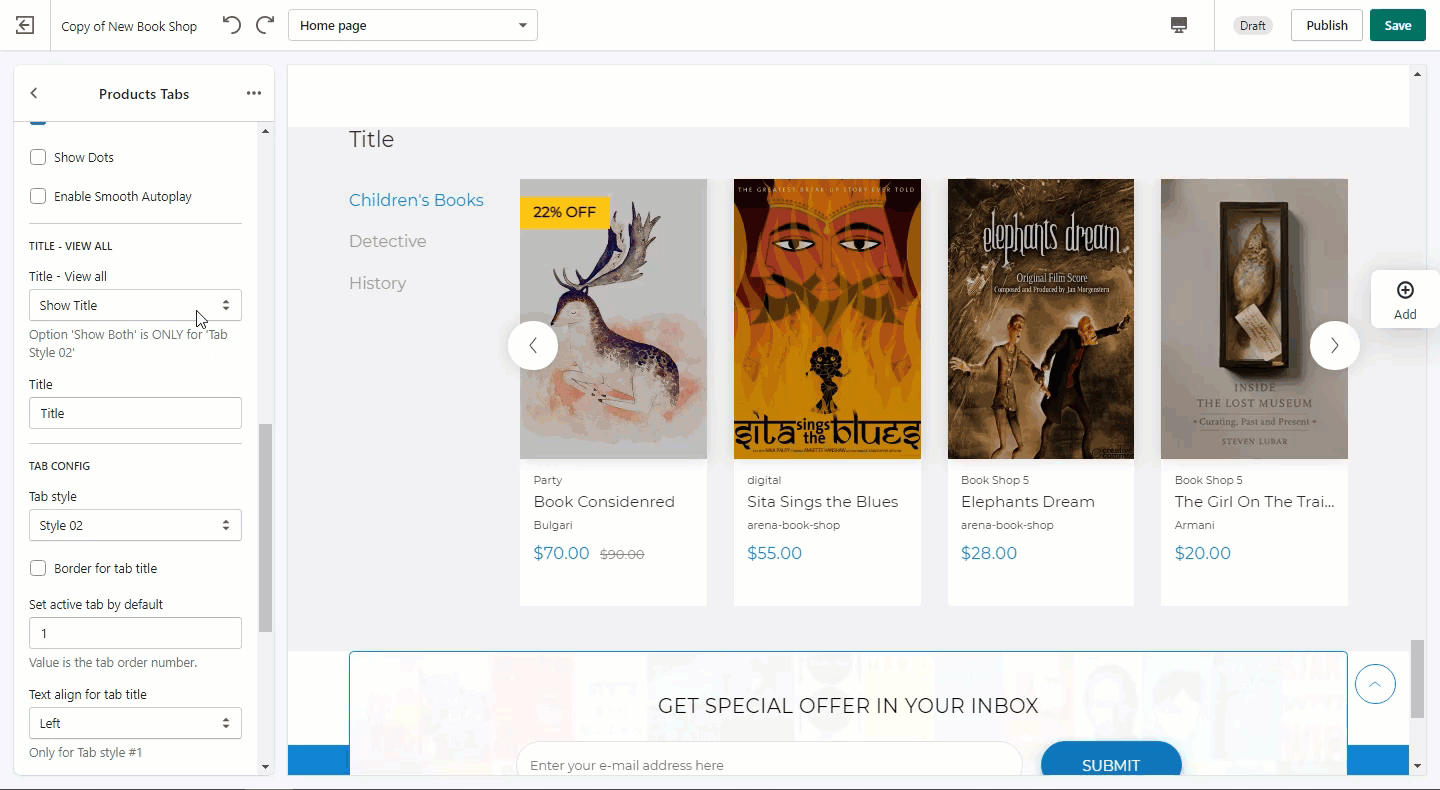The image size is (1440, 790).
Task: Open Products Tabs more options menu
Action: (x=254, y=93)
